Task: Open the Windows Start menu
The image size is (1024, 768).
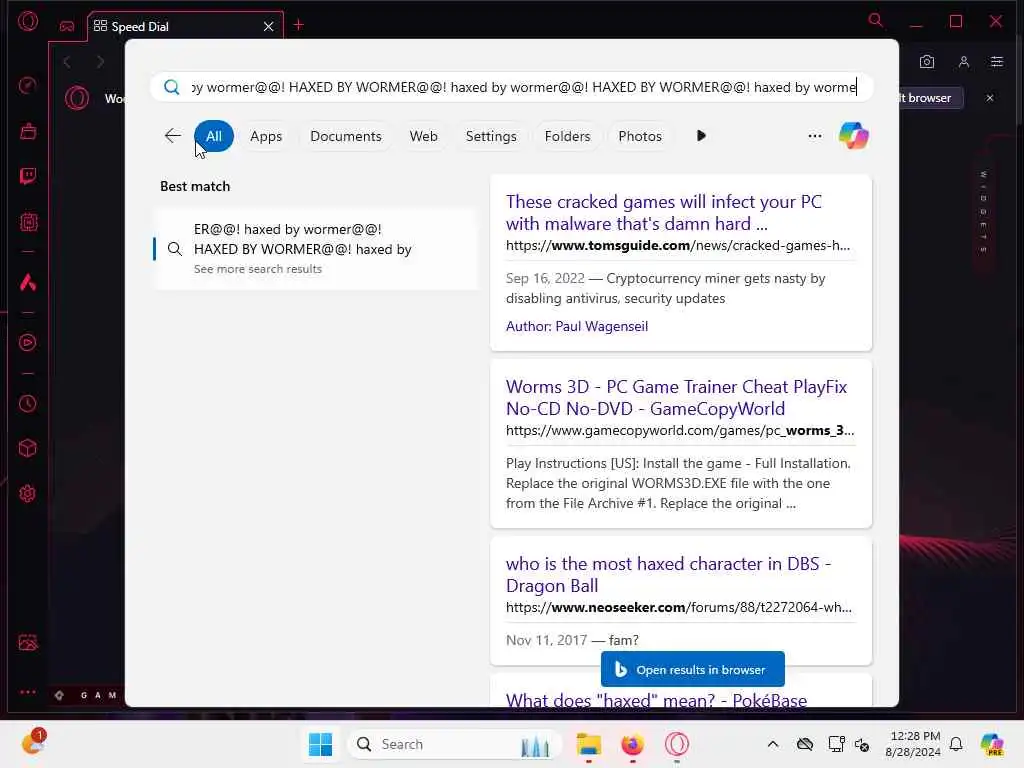Action: tap(320, 744)
